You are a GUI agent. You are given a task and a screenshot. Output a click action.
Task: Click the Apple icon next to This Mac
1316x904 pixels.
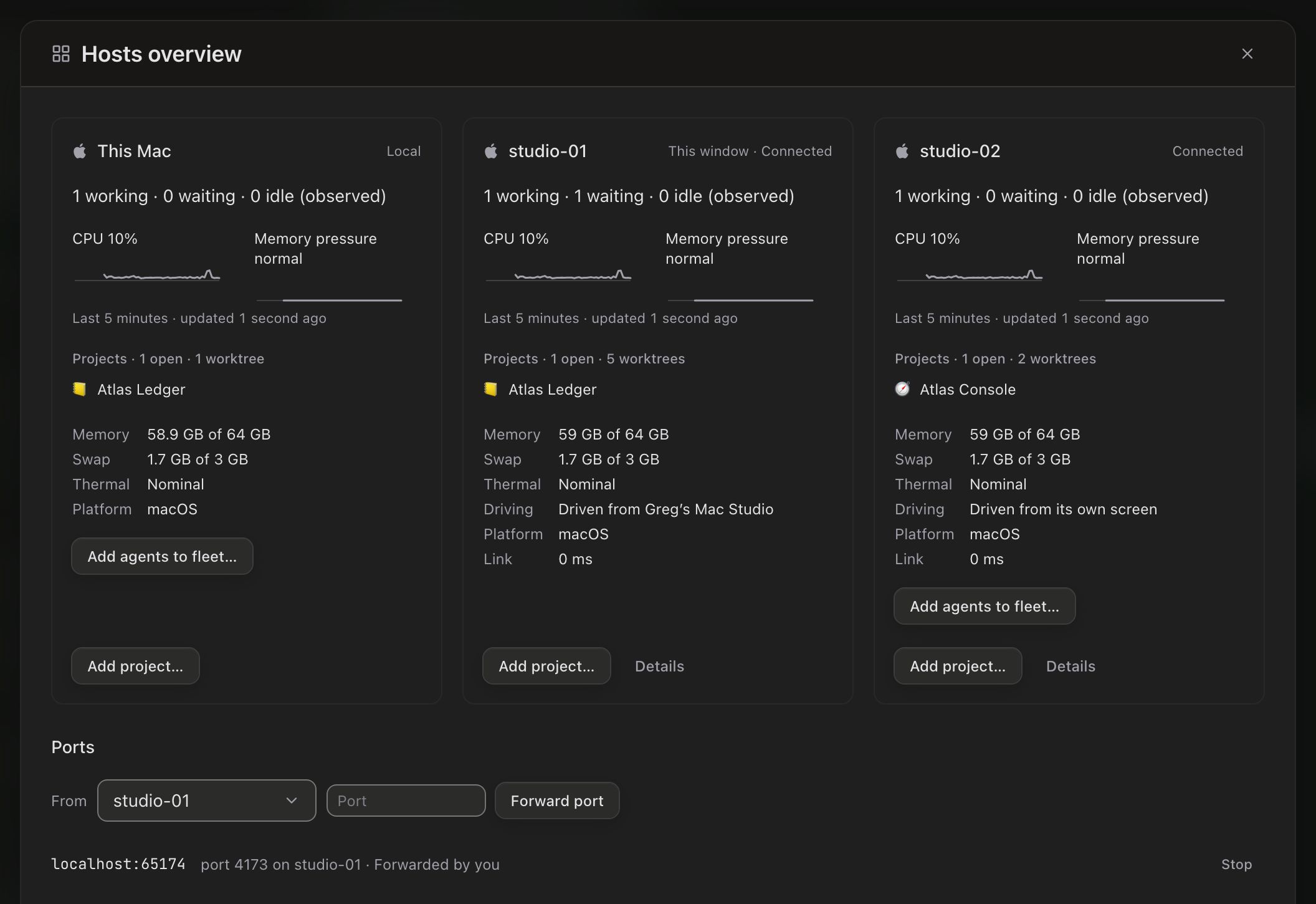[80, 151]
